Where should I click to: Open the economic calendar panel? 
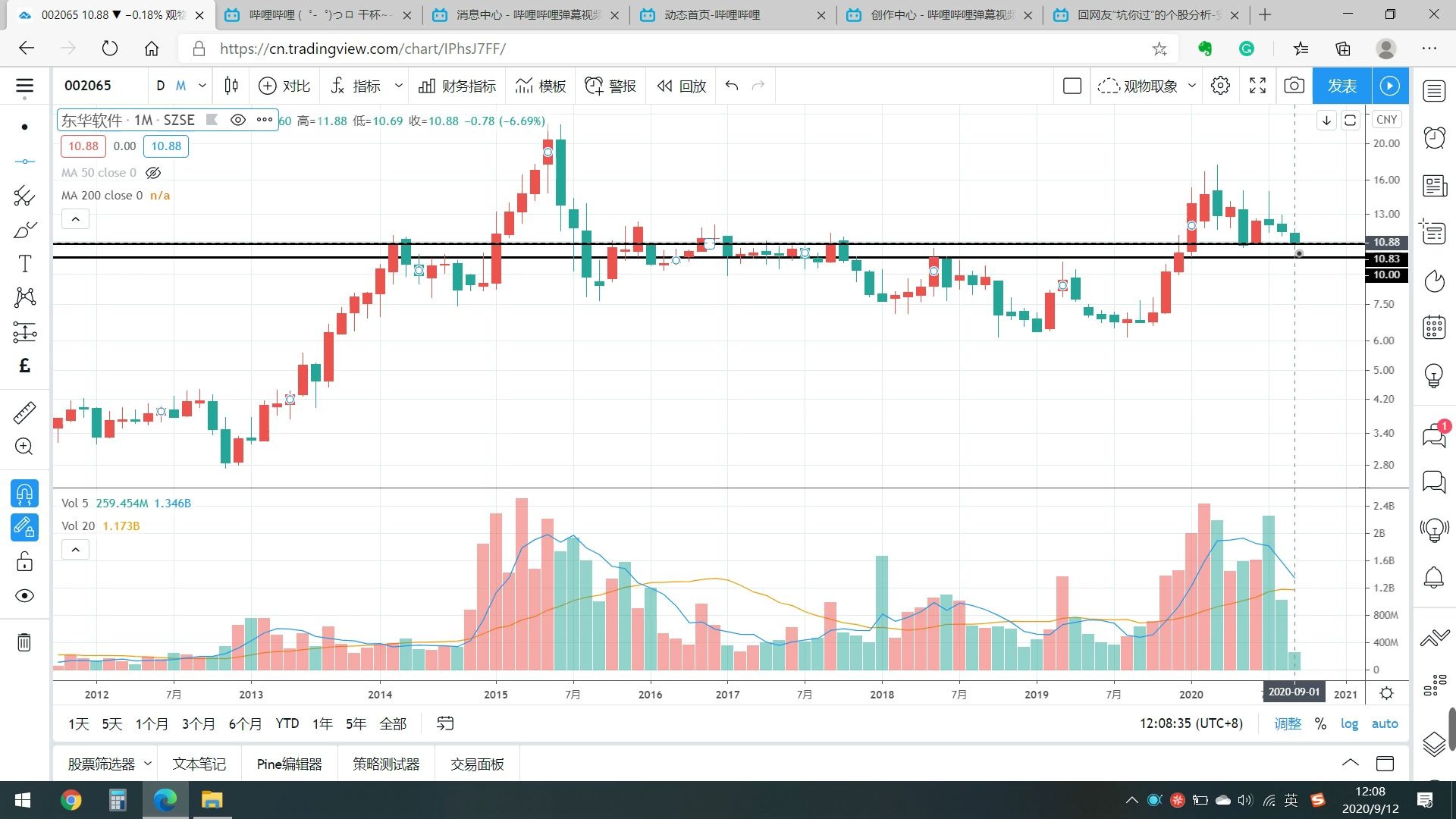click(1434, 328)
